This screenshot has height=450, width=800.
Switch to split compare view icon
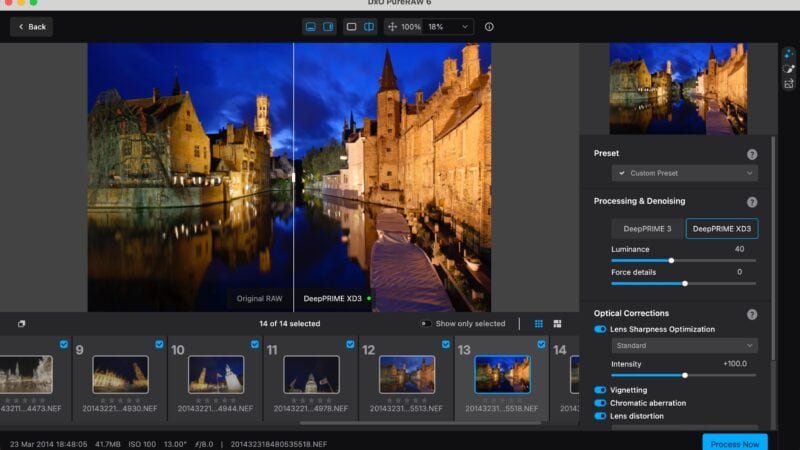[x=369, y=27]
